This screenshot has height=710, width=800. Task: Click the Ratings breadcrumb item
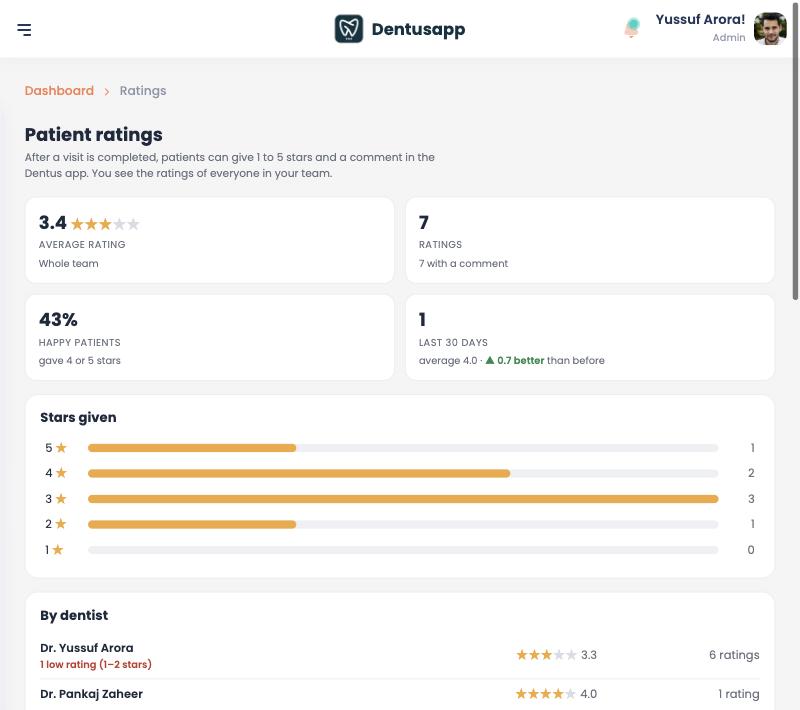pos(143,91)
